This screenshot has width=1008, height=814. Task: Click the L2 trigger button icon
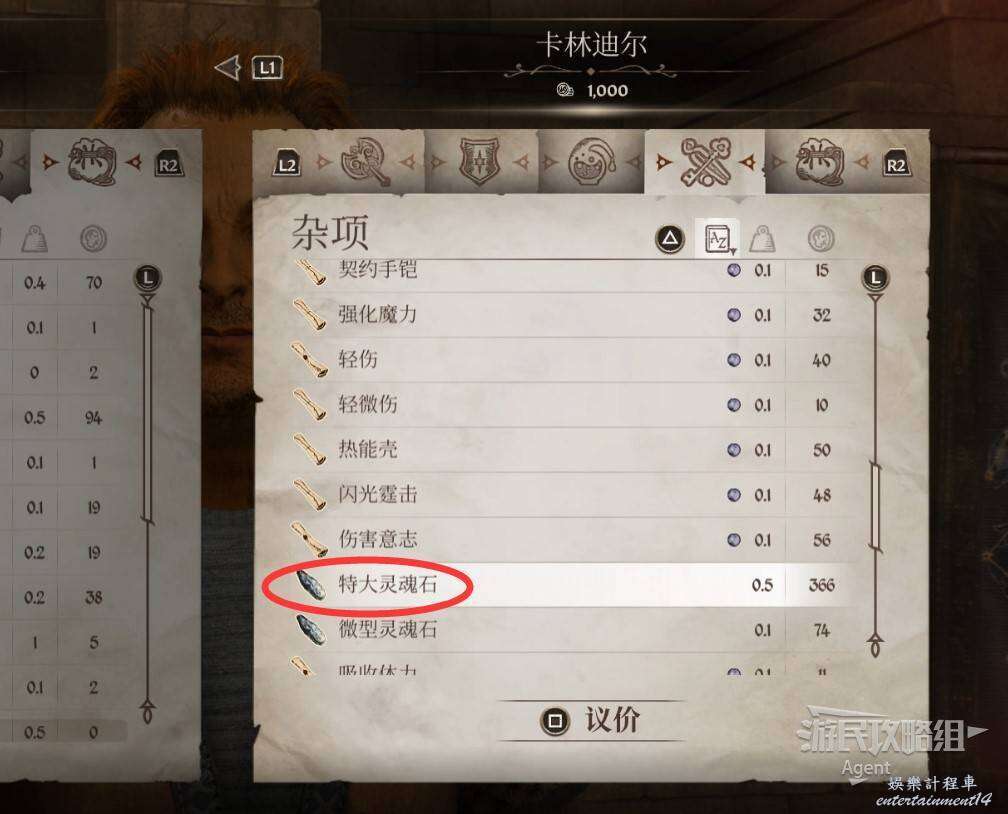coord(287,165)
